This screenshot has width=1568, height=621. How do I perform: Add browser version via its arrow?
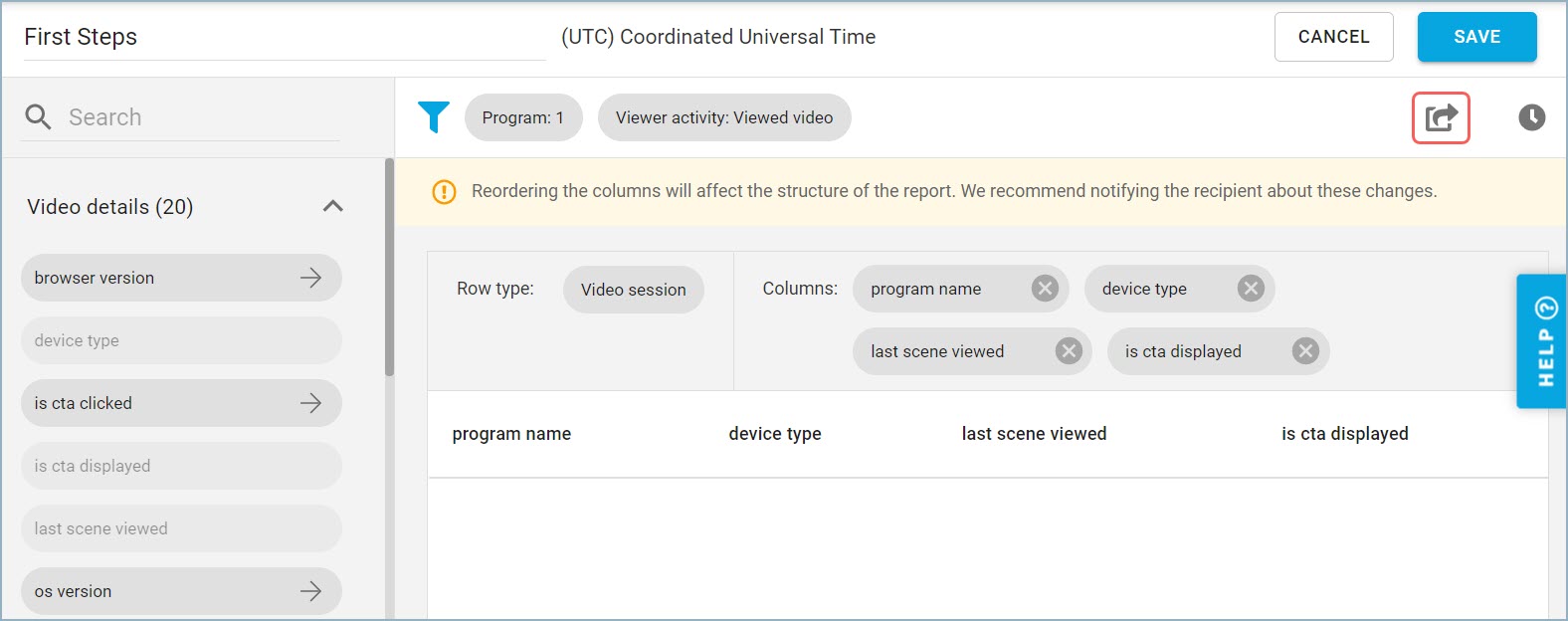pos(311,278)
